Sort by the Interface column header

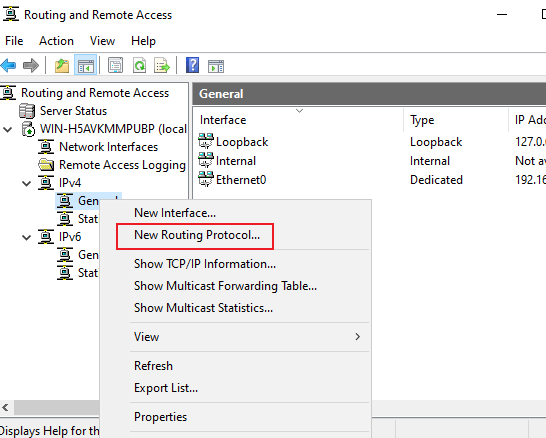[x=223, y=120]
